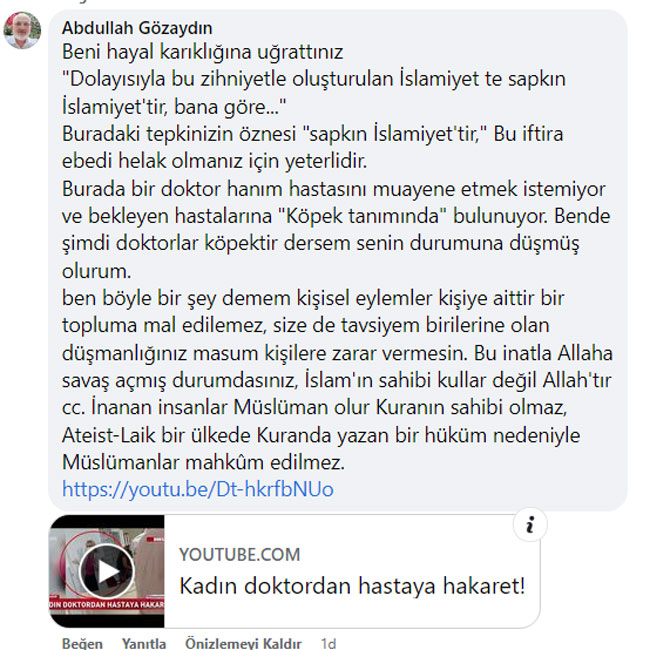Click the 'Ateist-Laik bir ülkede' sentence
The image size is (650, 650).
321,436
